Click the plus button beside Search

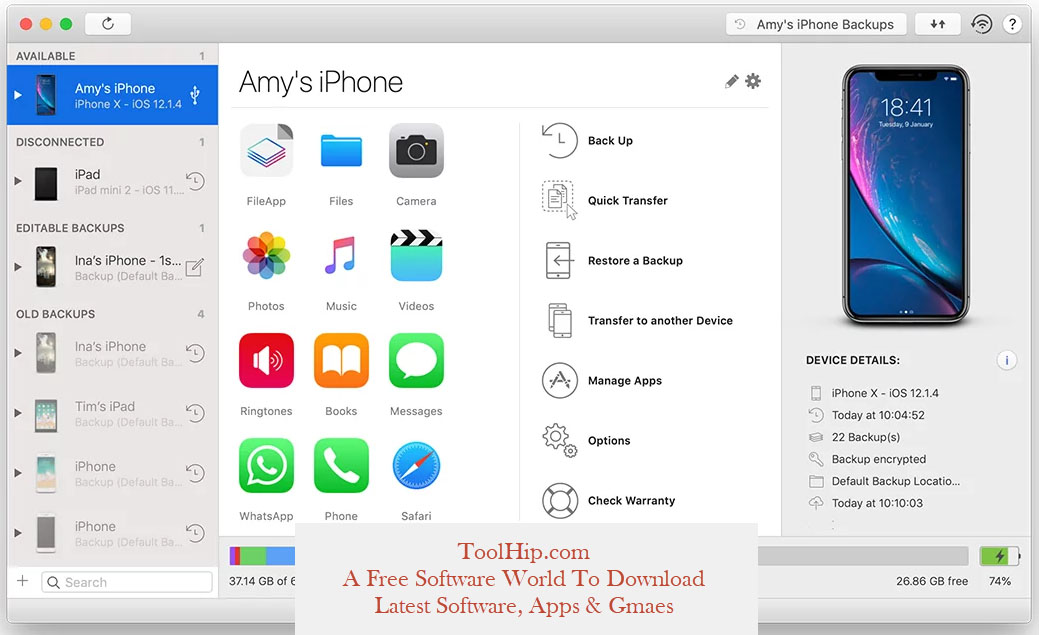(23, 581)
